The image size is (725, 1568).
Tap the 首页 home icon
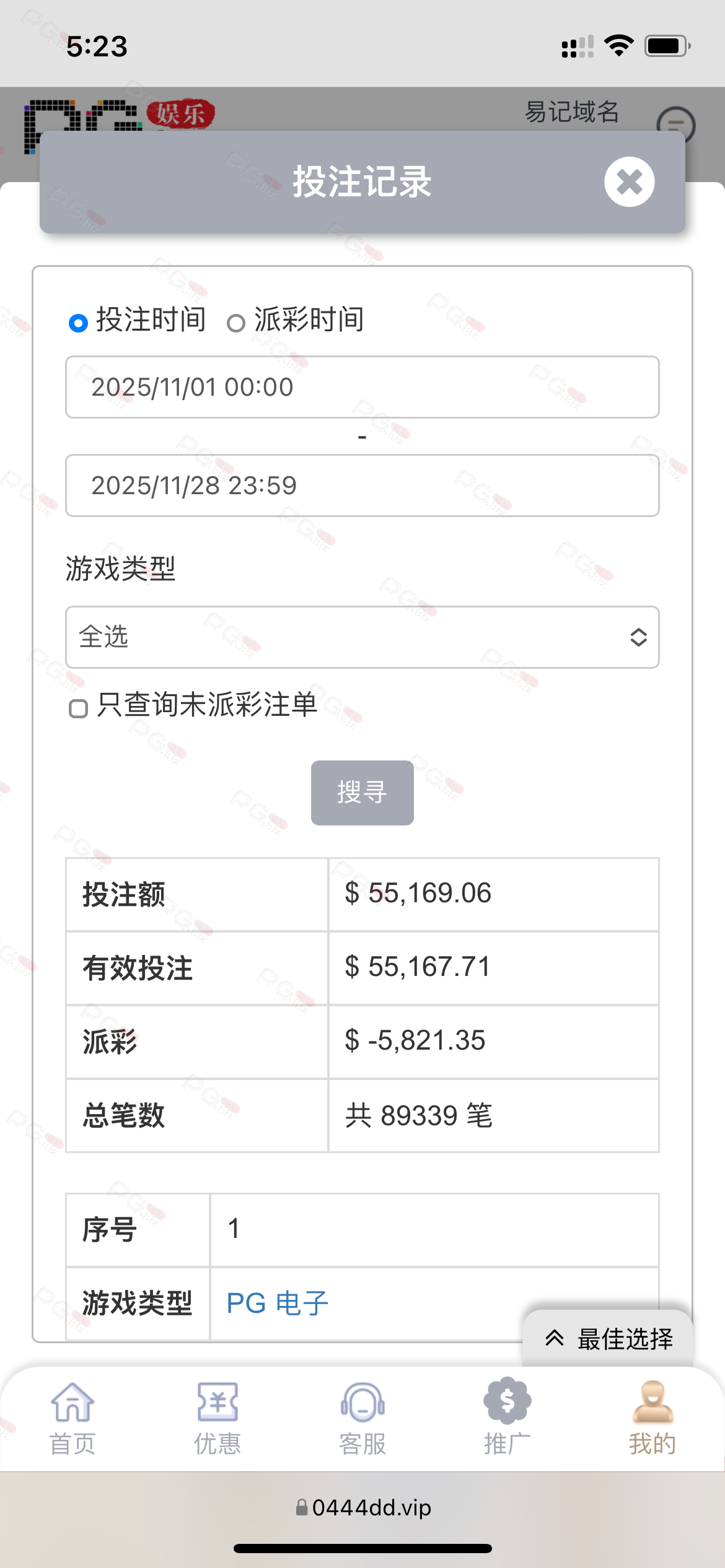tap(72, 1402)
